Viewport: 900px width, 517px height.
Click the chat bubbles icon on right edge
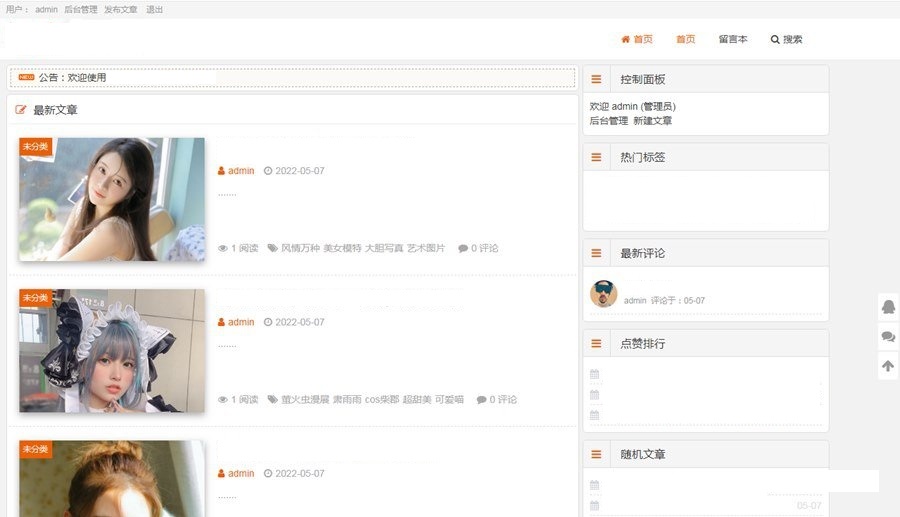(x=887, y=337)
